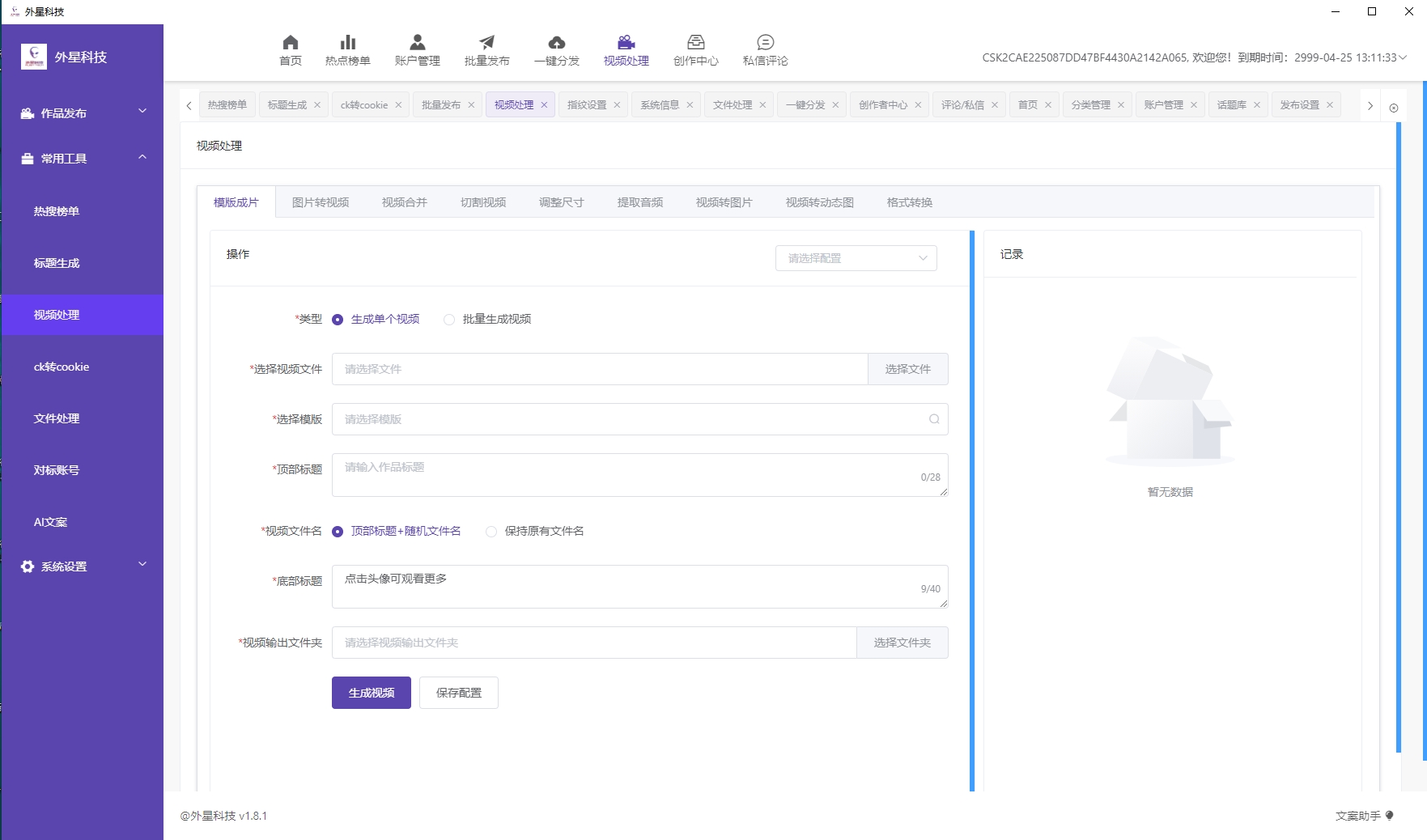Viewport: 1427px width, 840px height.
Task: Expand the 系统设置 sidebar section
Action: point(83,566)
